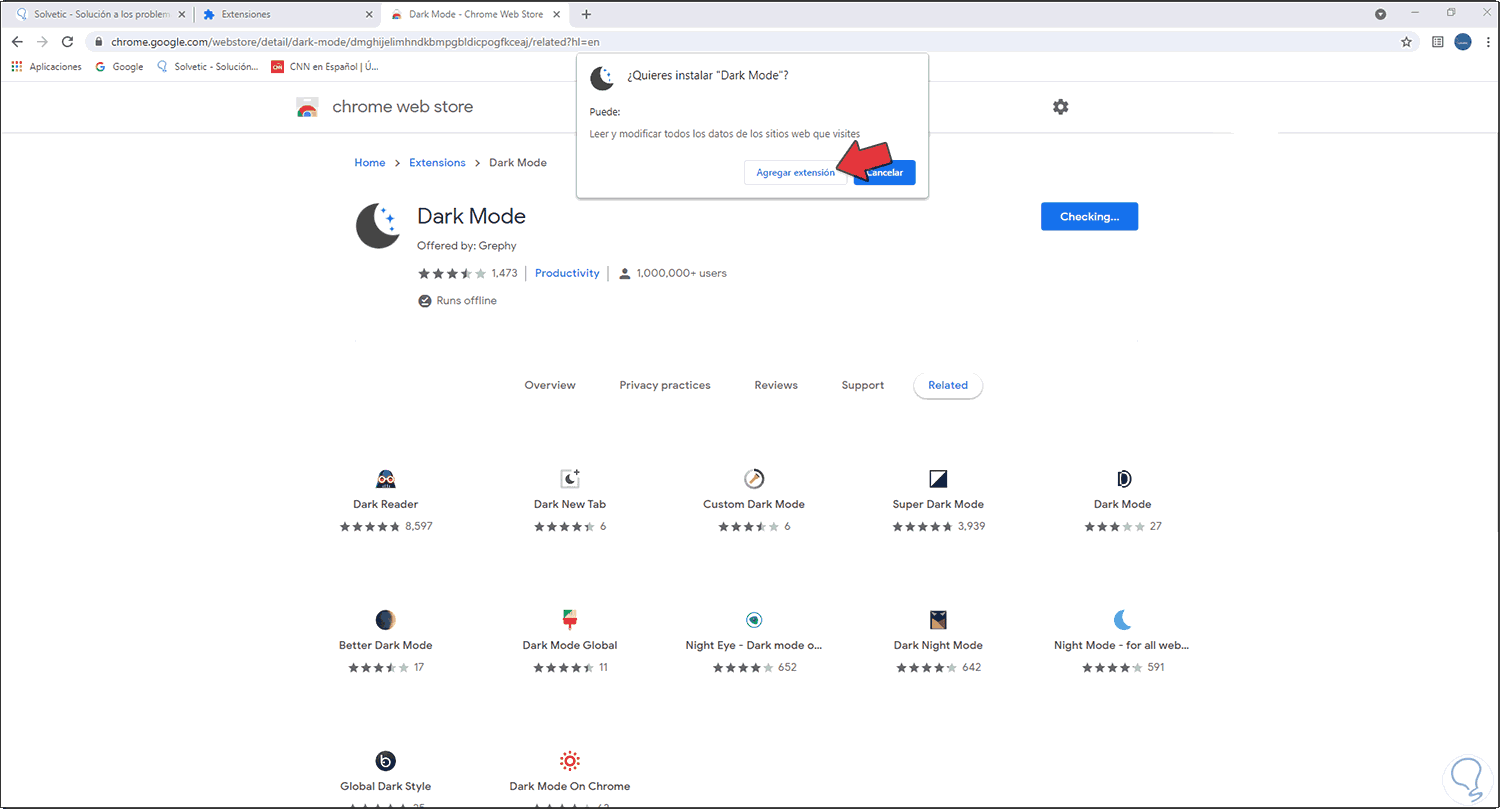This screenshot has width=1500, height=809.
Task: Switch to the Extensiones browser tab
Action: [286, 14]
